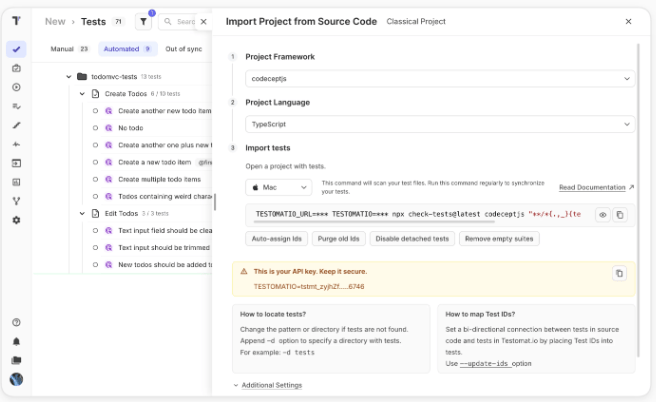Select the circle beside No todo
Screen dimensions: 656x402
(x=95, y=128)
